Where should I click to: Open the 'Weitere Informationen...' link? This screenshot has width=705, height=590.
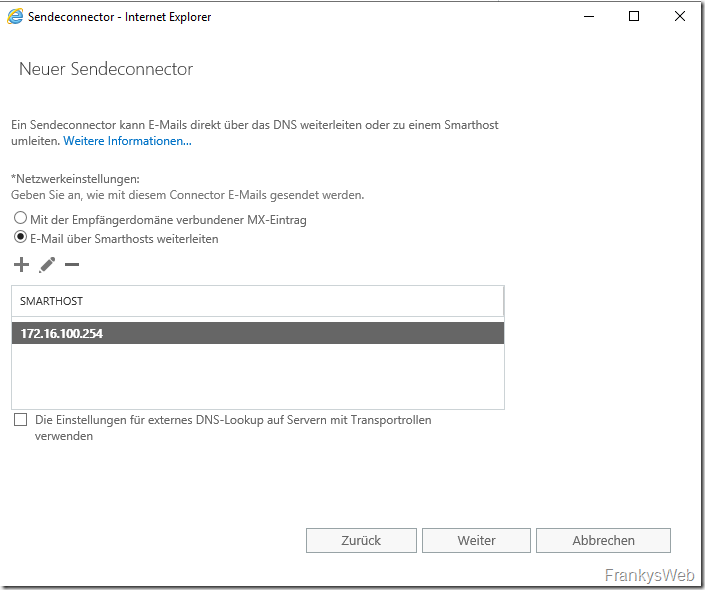point(127,141)
